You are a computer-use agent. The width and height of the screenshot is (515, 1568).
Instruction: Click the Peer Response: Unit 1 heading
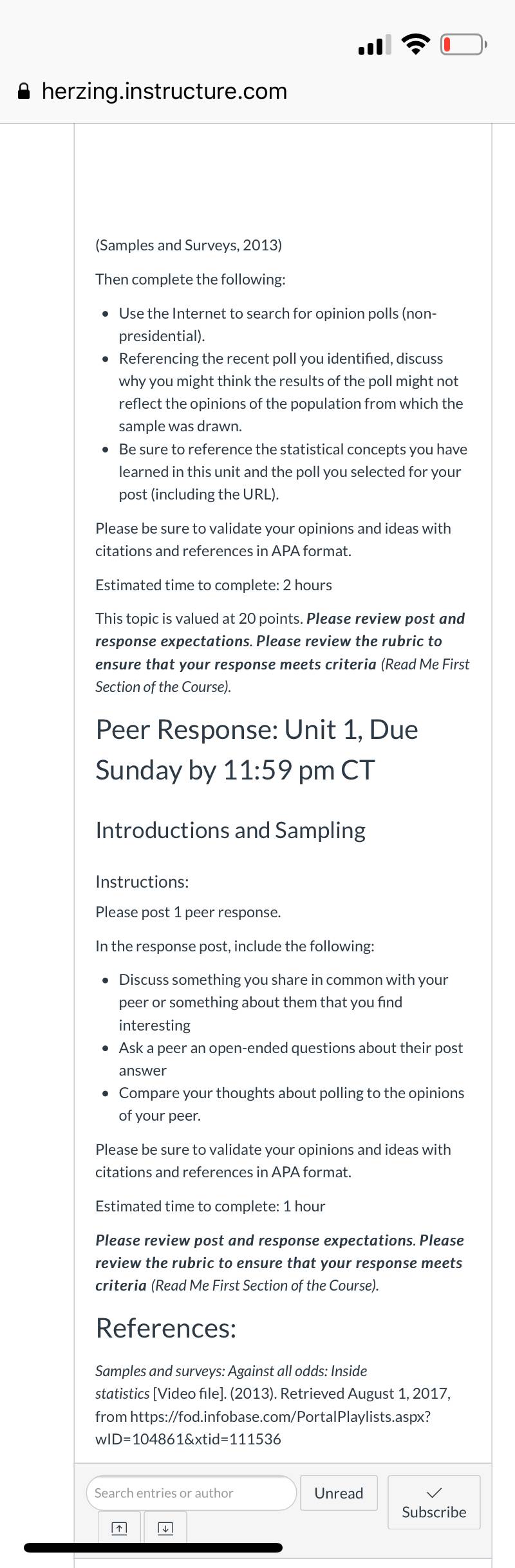pos(257,750)
